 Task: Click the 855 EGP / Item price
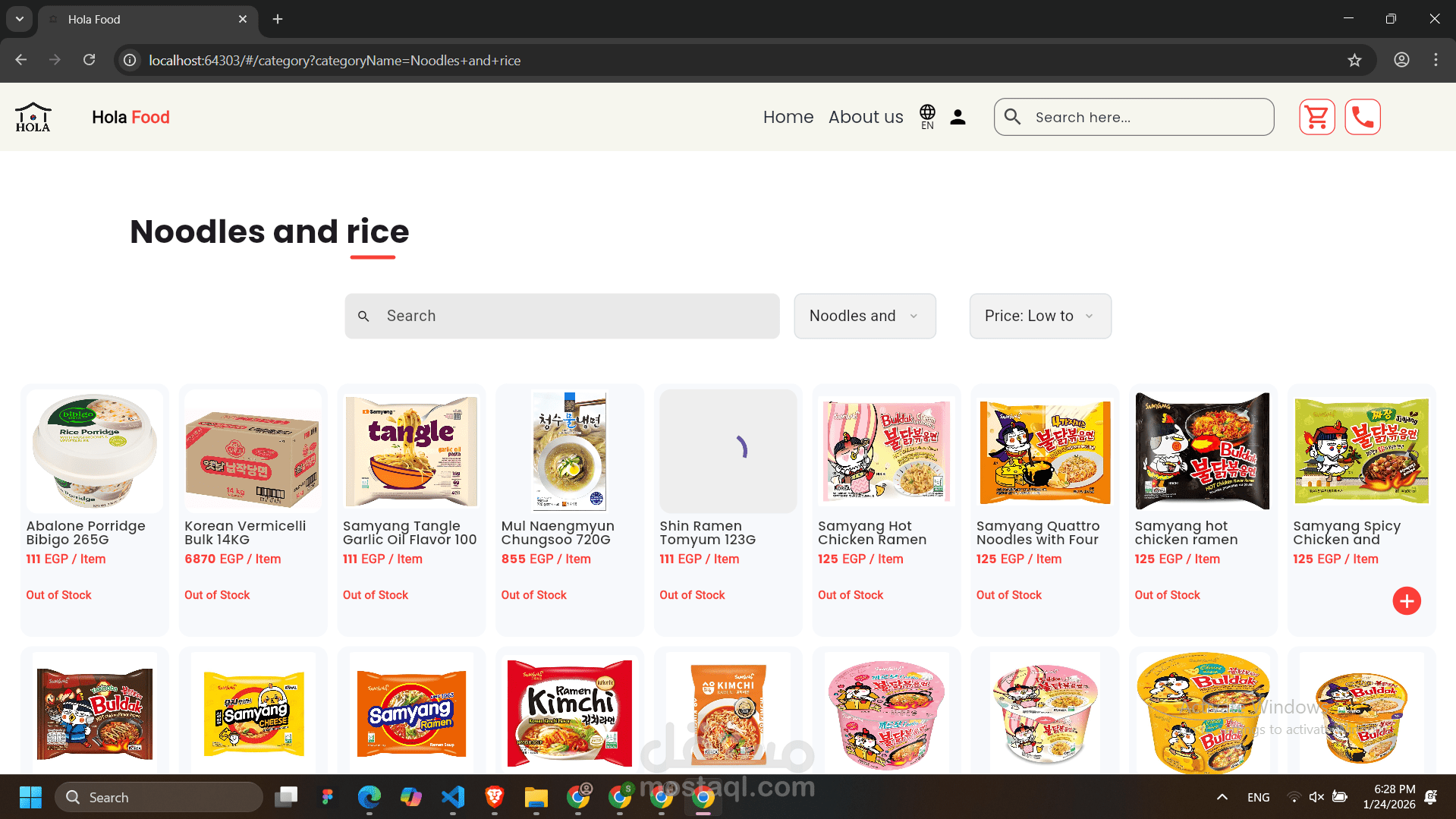click(546, 559)
